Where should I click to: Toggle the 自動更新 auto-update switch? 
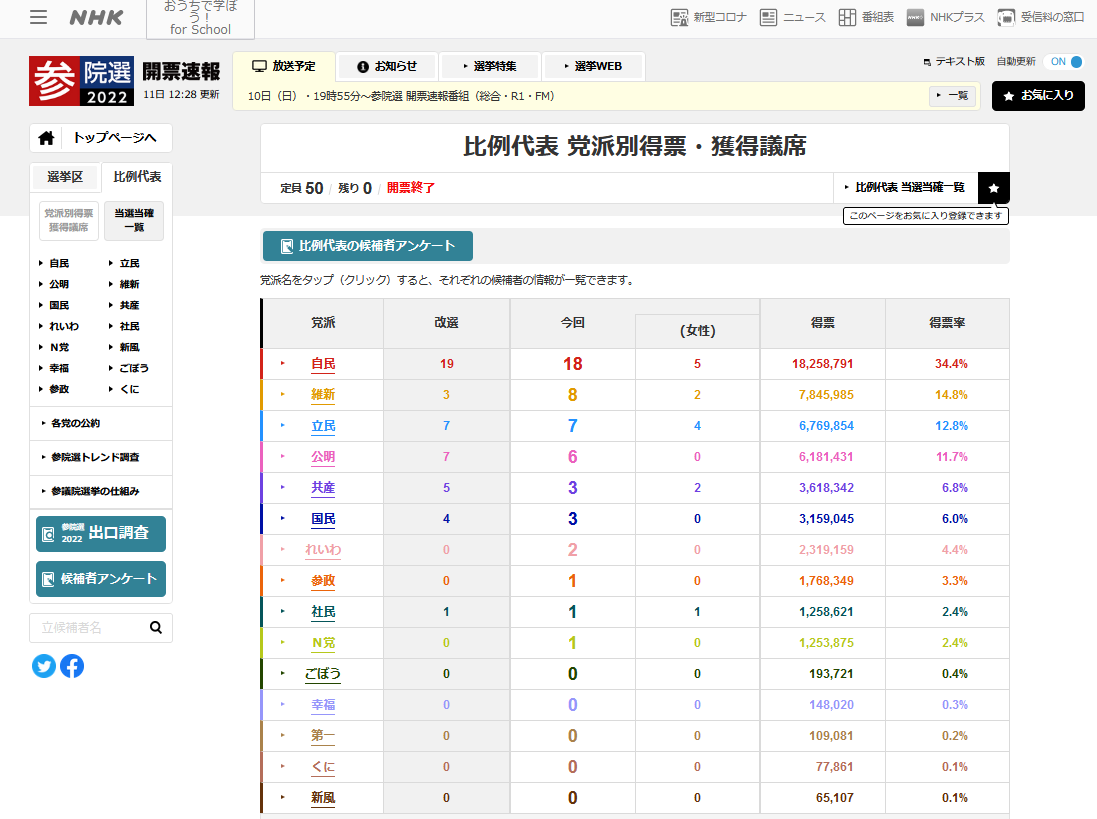tap(1066, 62)
